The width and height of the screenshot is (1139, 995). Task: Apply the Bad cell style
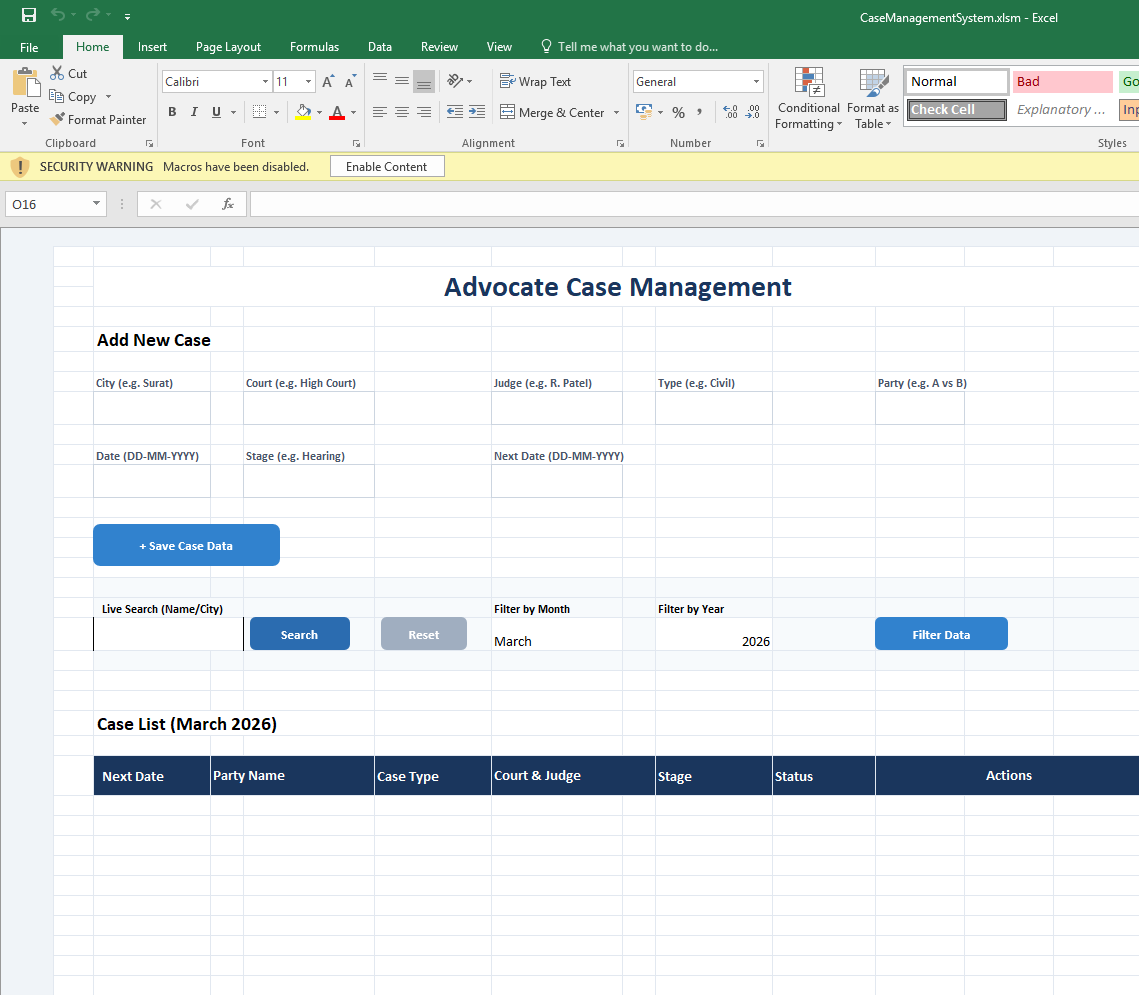coord(1063,81)
